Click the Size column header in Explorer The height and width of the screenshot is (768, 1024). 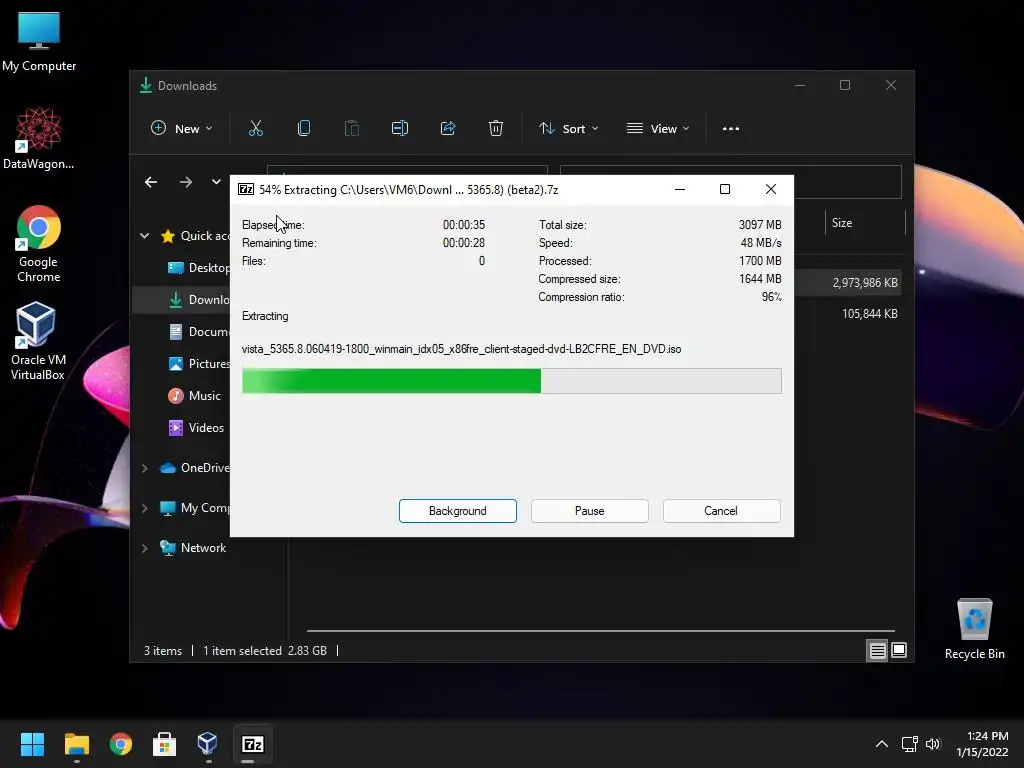842,223
